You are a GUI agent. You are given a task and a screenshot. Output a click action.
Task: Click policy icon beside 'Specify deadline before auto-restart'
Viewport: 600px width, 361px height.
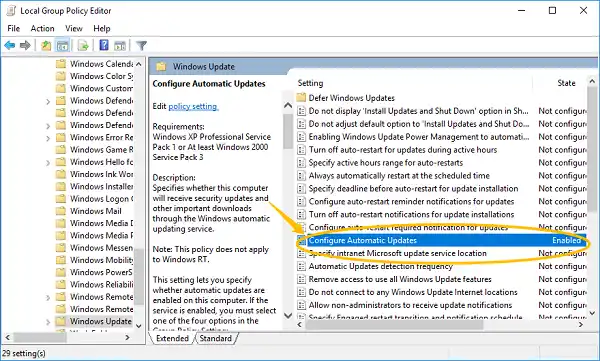point(302,189)
